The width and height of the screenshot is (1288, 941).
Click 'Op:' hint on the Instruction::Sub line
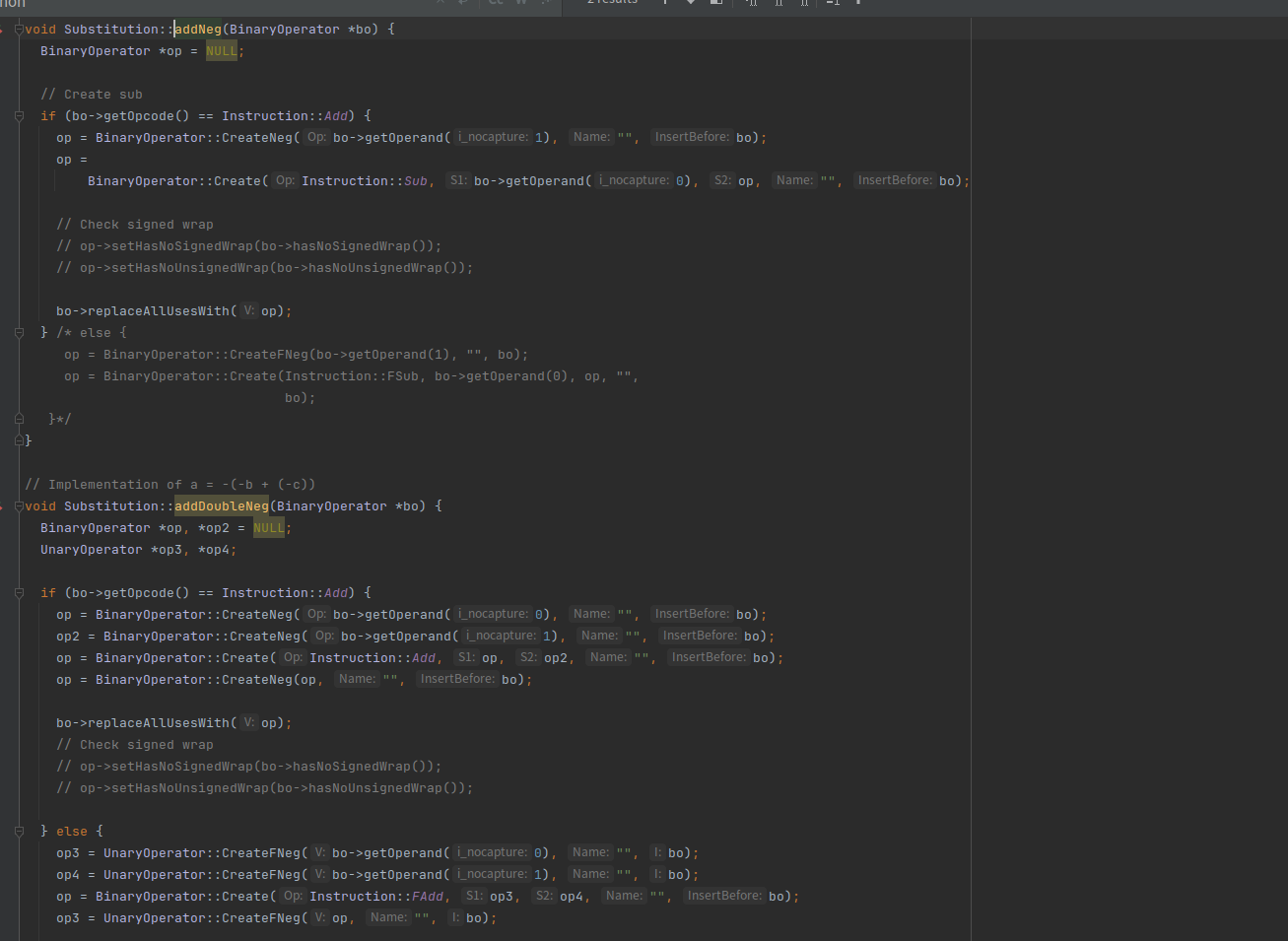point(285,181)
